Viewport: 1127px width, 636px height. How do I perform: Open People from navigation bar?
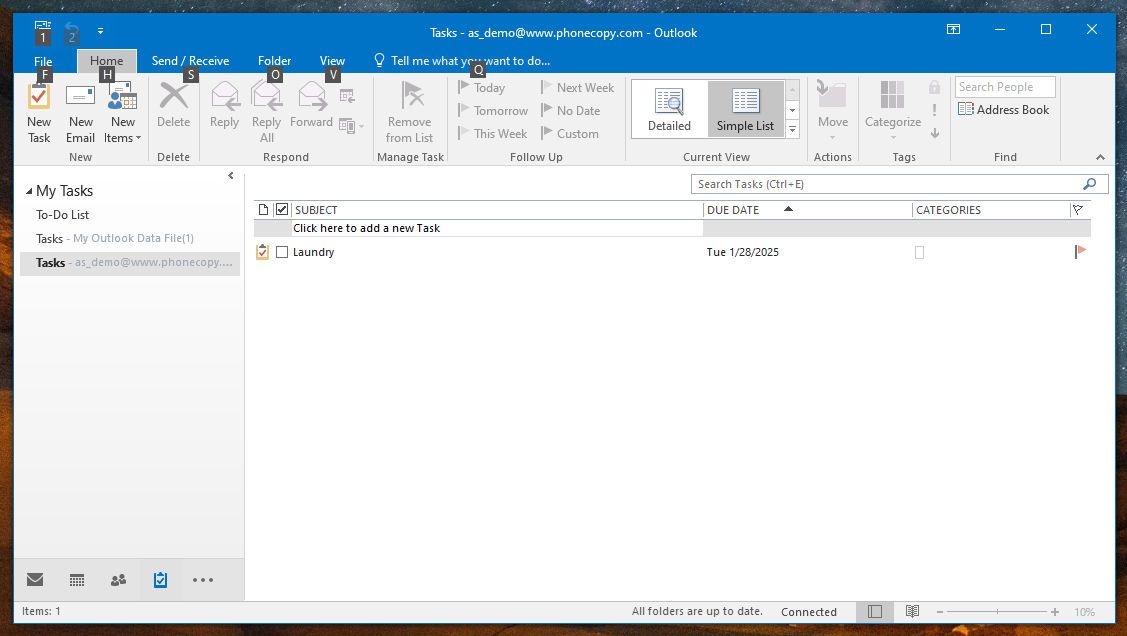pos(119,580)
